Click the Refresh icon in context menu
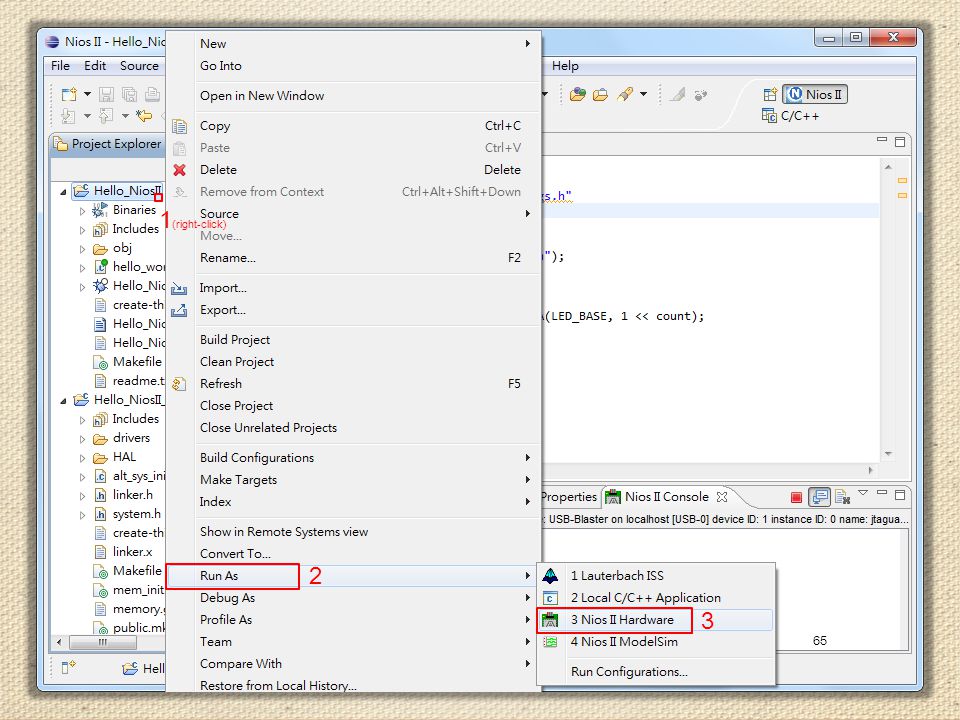960x720 pixels. coord(179,384)
